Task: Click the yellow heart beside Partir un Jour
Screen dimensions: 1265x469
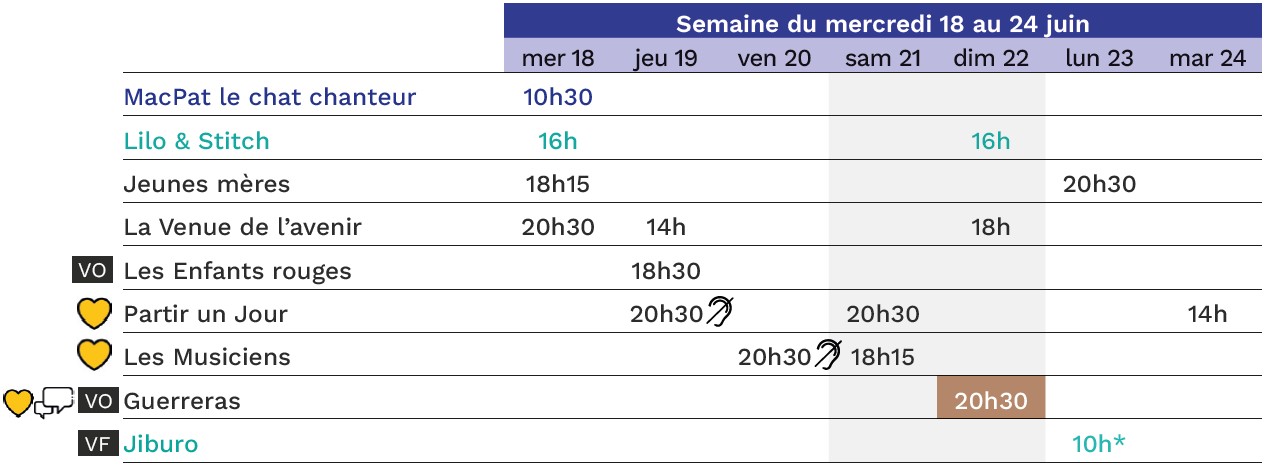Action: pos(94,314)
